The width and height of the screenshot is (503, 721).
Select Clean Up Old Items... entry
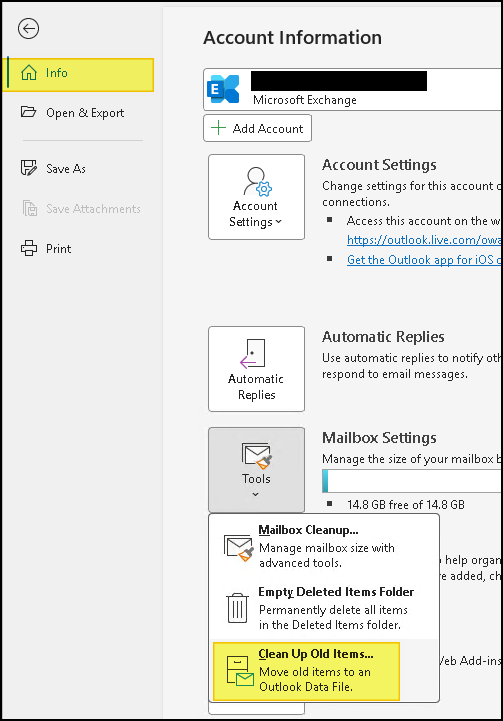click(x=306, y=671)
